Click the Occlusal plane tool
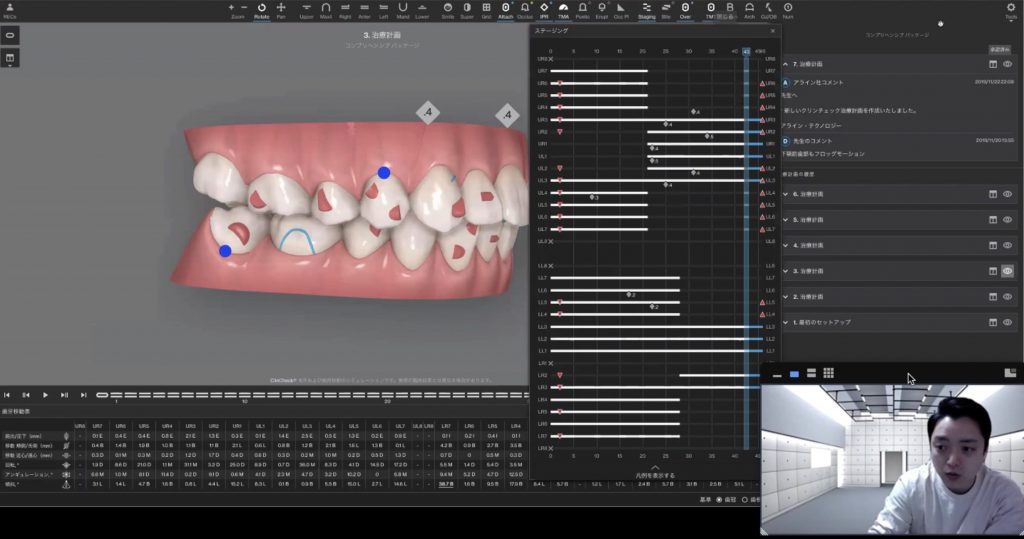The image size is (1024, 539). (620, 10)
